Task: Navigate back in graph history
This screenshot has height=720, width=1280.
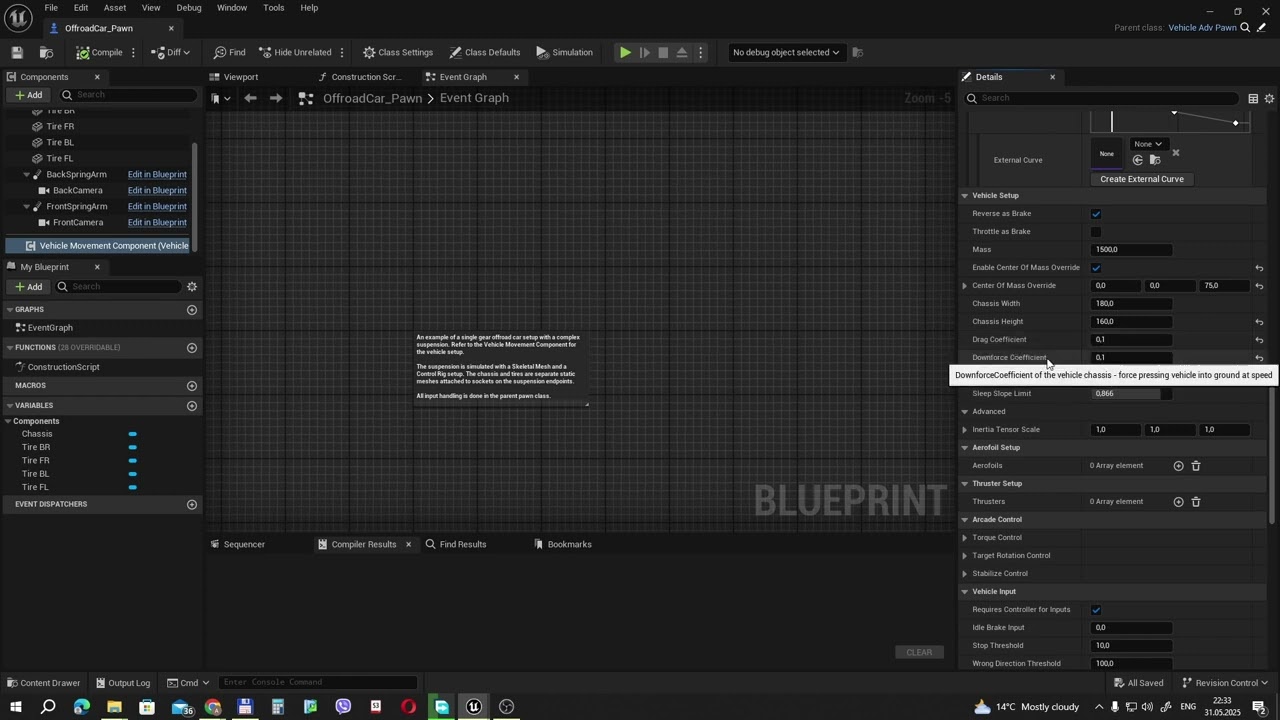Action: (250, 98)
